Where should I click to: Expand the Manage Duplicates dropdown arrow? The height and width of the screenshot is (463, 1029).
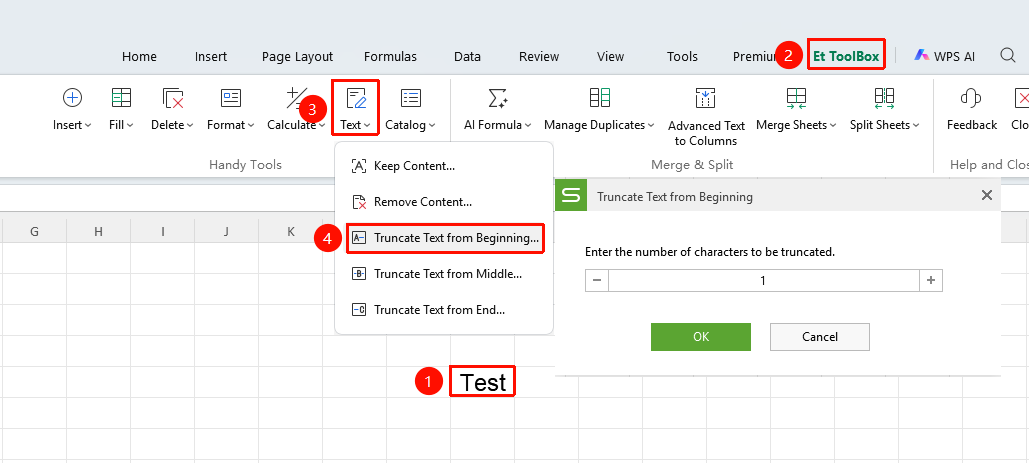(651, 125)
